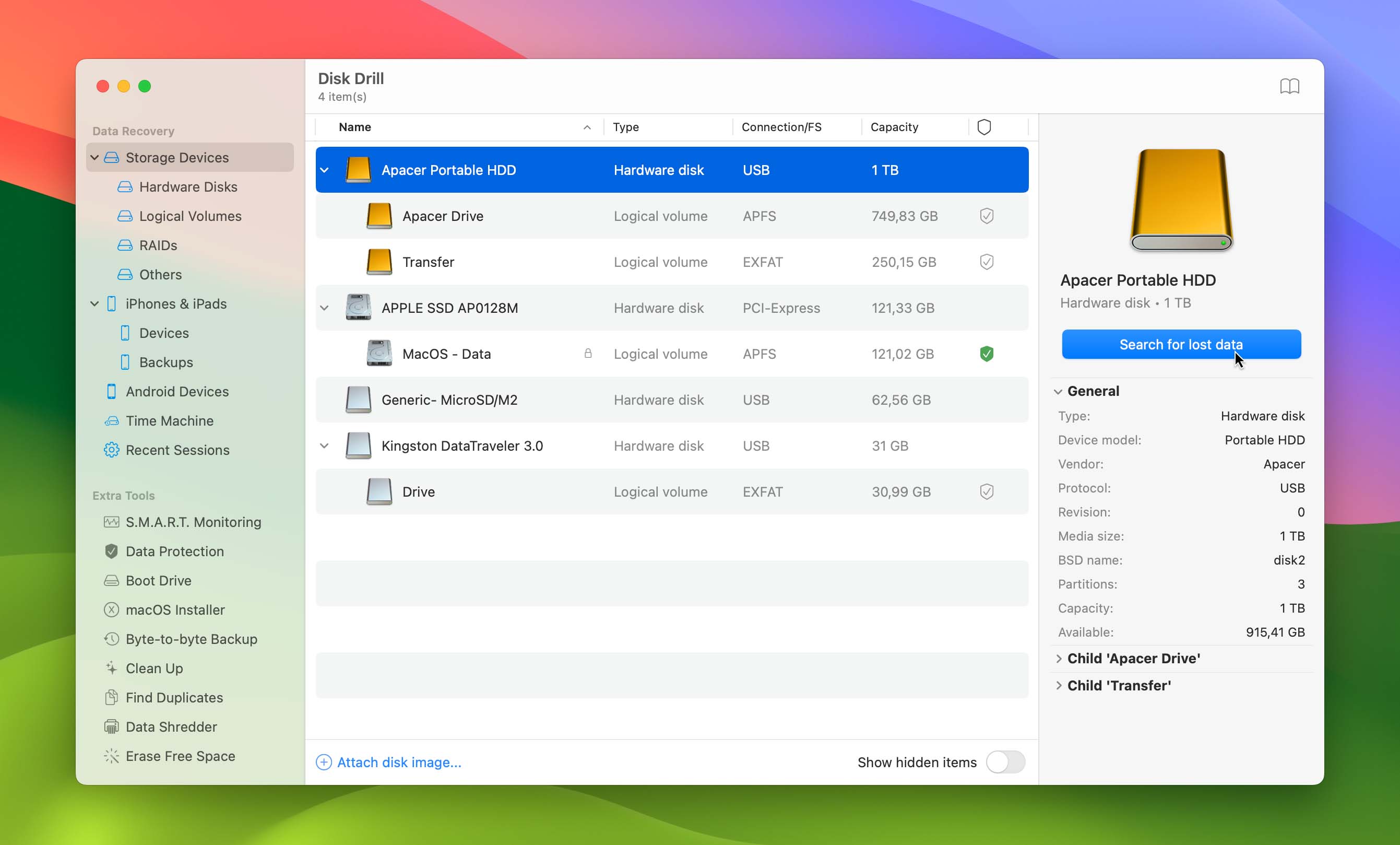The height and width of the screenshot is (845, 1400).
Task: Click Apacer Drive protection shield
Action: pyautogui.click(x=987, y=216)
